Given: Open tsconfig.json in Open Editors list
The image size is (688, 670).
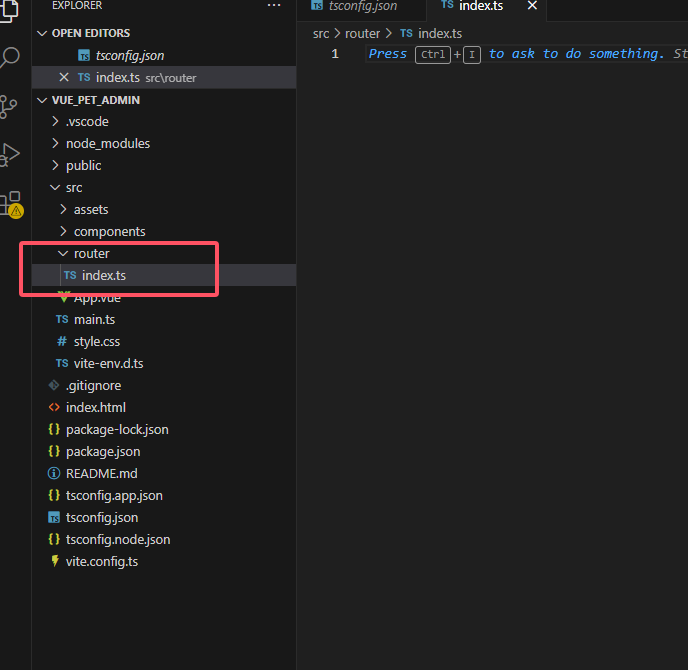Looking at the screenshot, I should click(164, 56).
